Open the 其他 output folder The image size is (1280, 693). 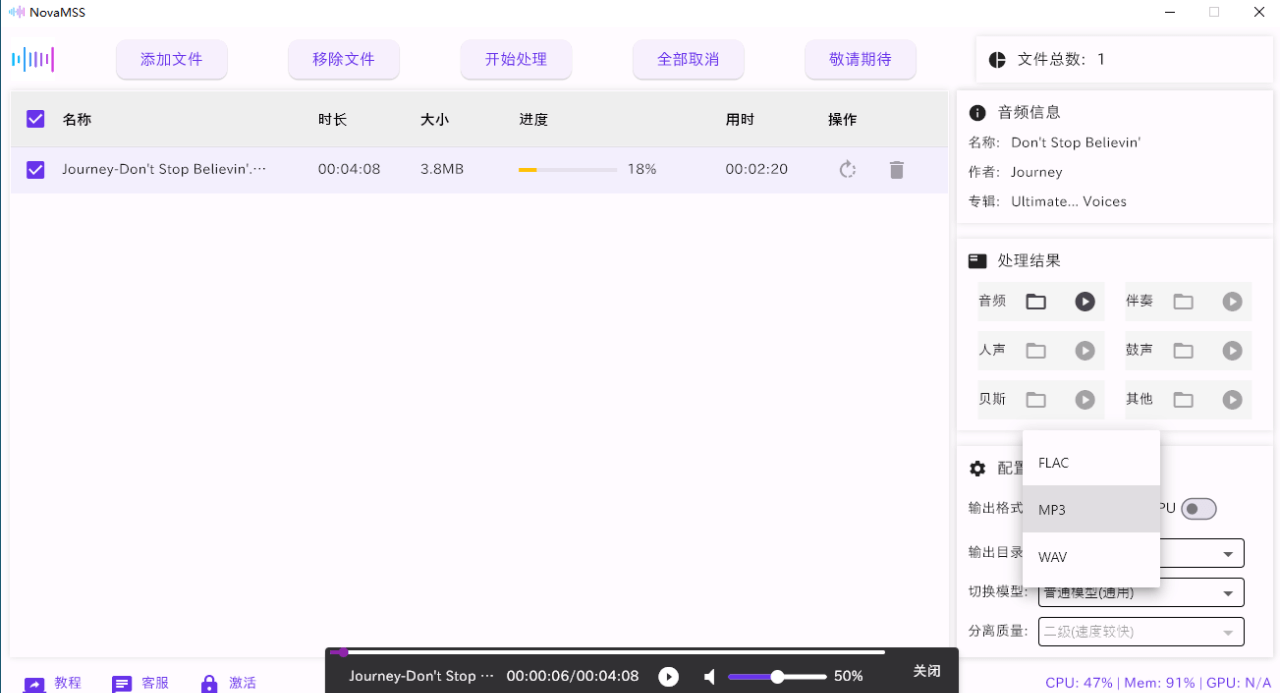tap(1183, 399)
